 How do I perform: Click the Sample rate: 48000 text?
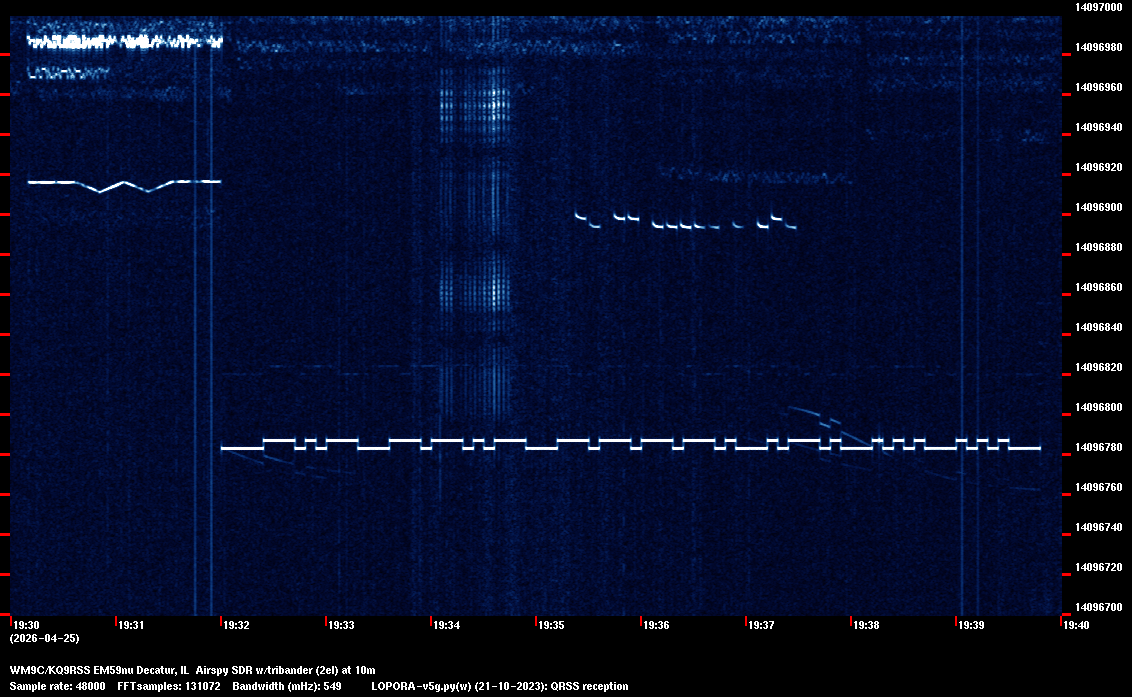[57, 686]
